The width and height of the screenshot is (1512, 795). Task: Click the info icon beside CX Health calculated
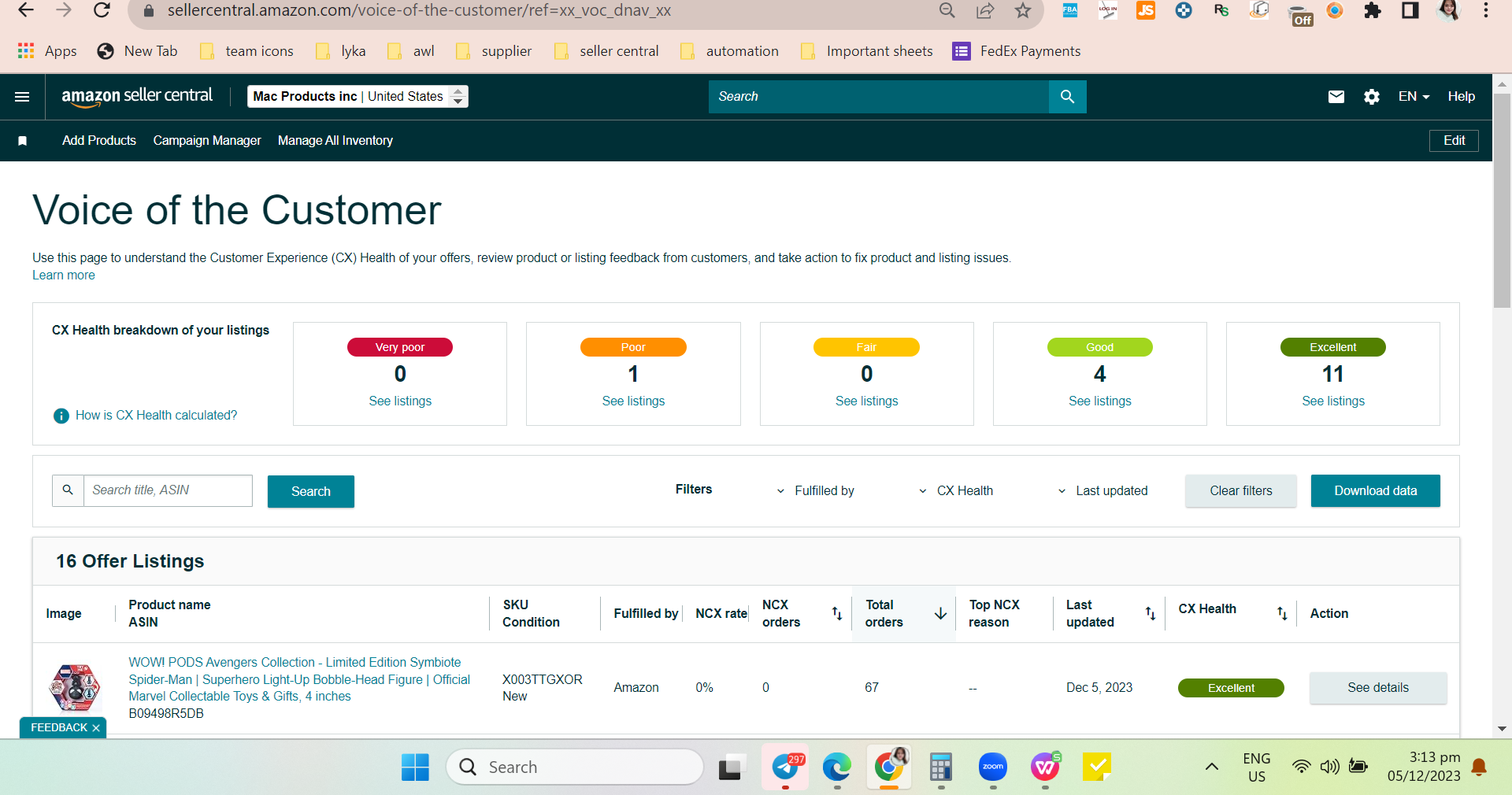tap(61, 416)
